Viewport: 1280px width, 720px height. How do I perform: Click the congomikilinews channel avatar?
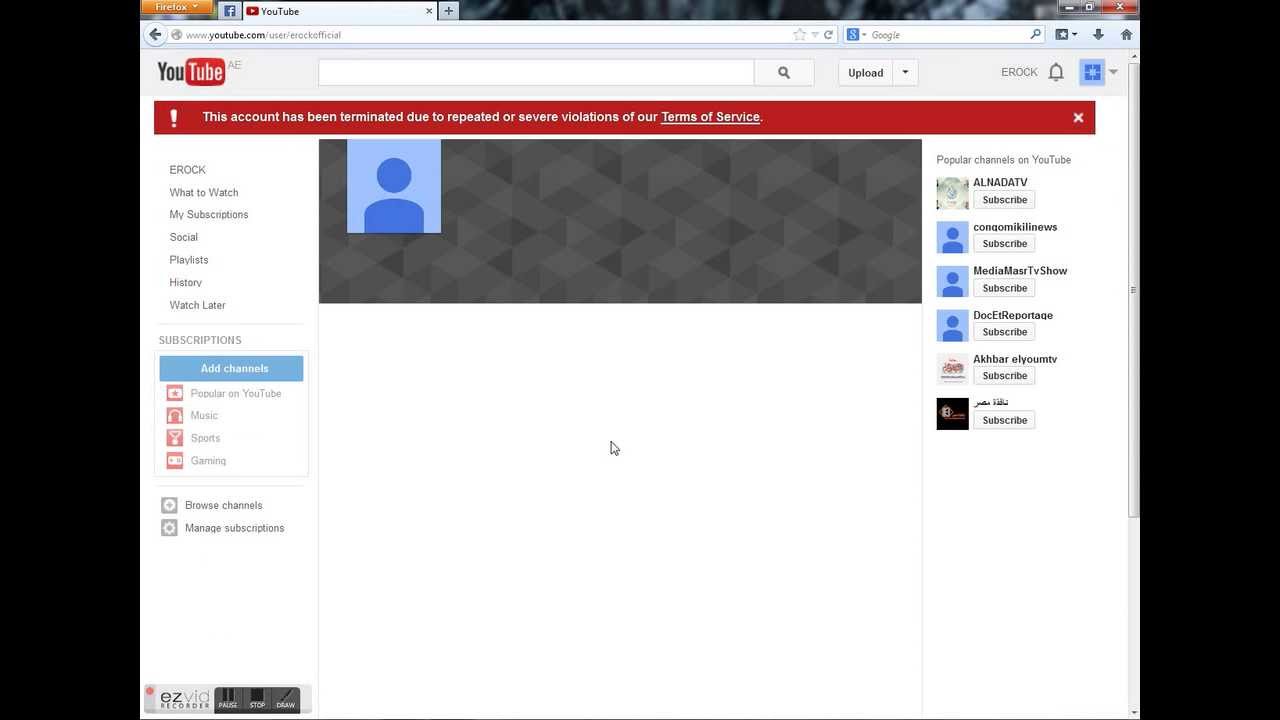[x=953, y=237]
